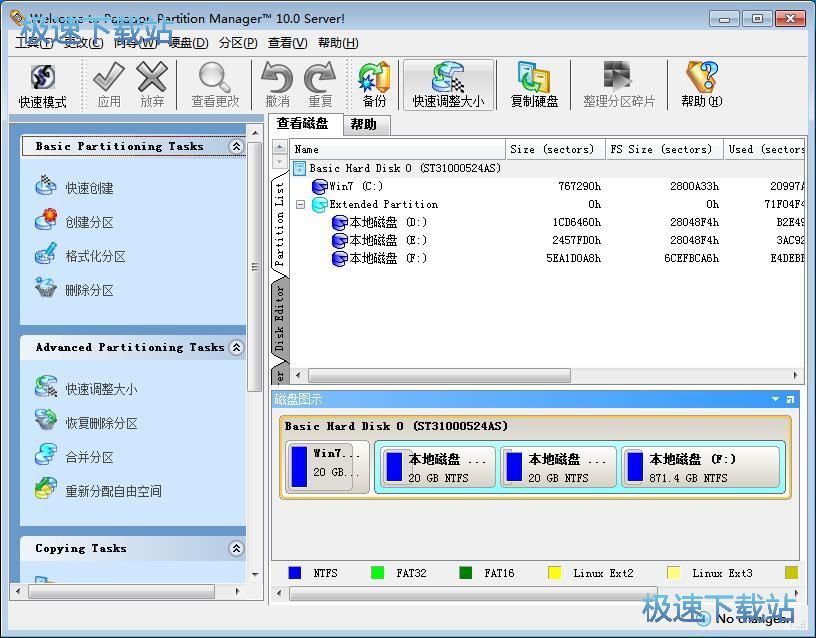
Task: Collapse Basic Partitioning Tasks section
Action: [236, 146]
